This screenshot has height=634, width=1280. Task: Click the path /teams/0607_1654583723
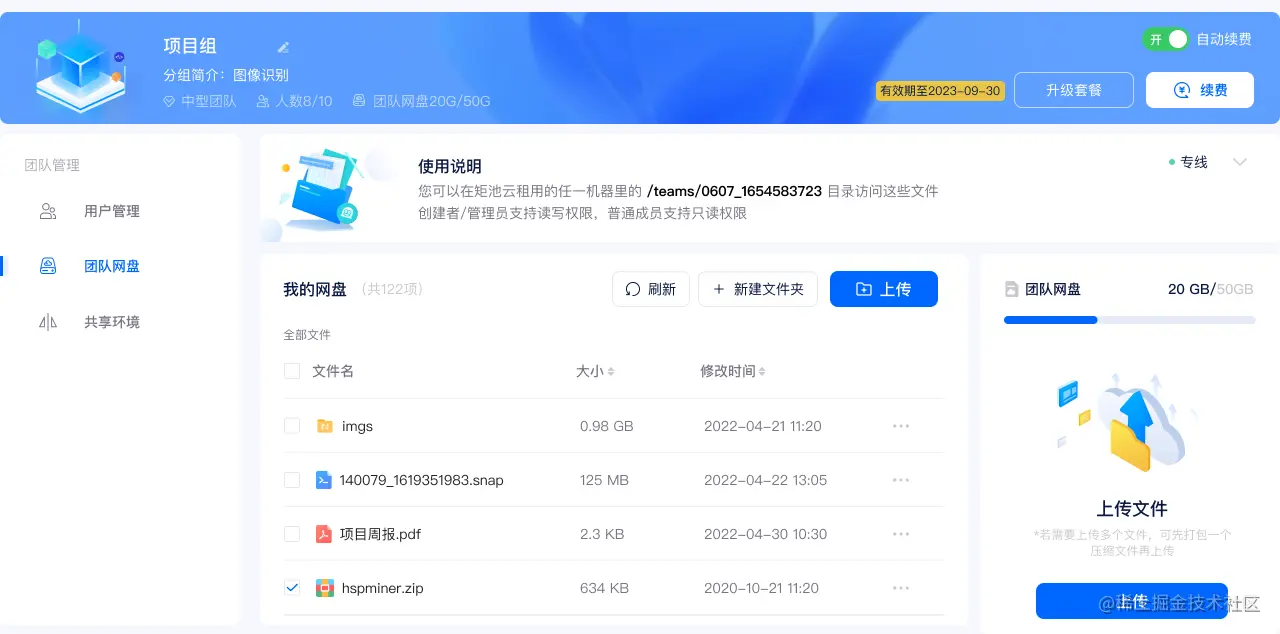tap(735, 191)
